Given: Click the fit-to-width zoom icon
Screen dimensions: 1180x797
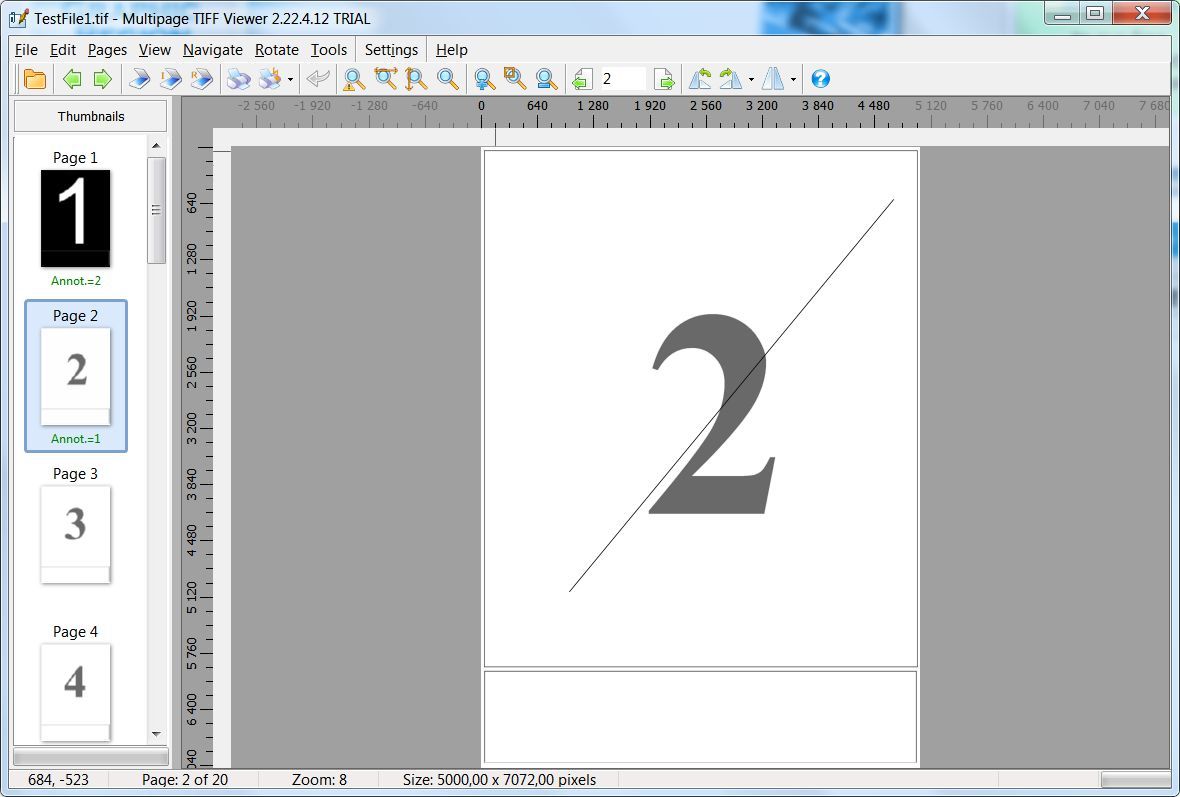Looking at the screenshot, I should tap(385, 79).
